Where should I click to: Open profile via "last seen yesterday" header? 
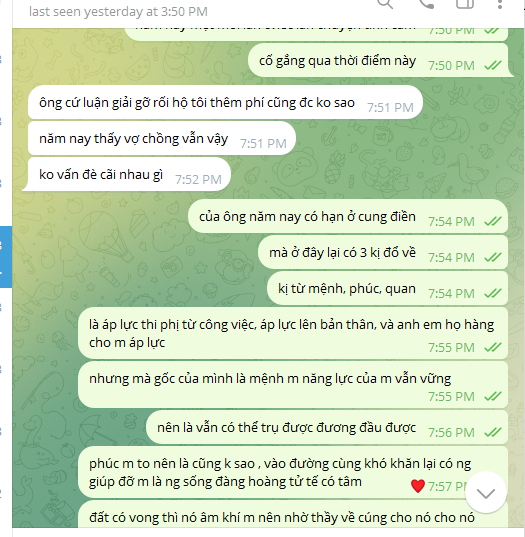(x=118, y=12)
